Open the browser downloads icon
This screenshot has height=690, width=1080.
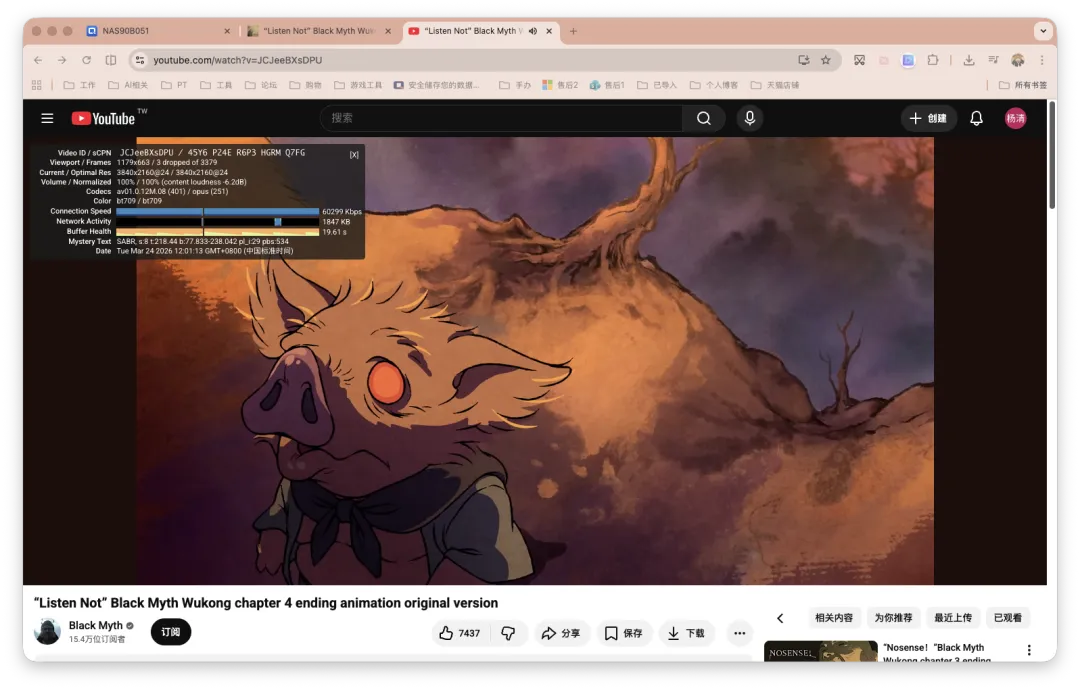968,60
